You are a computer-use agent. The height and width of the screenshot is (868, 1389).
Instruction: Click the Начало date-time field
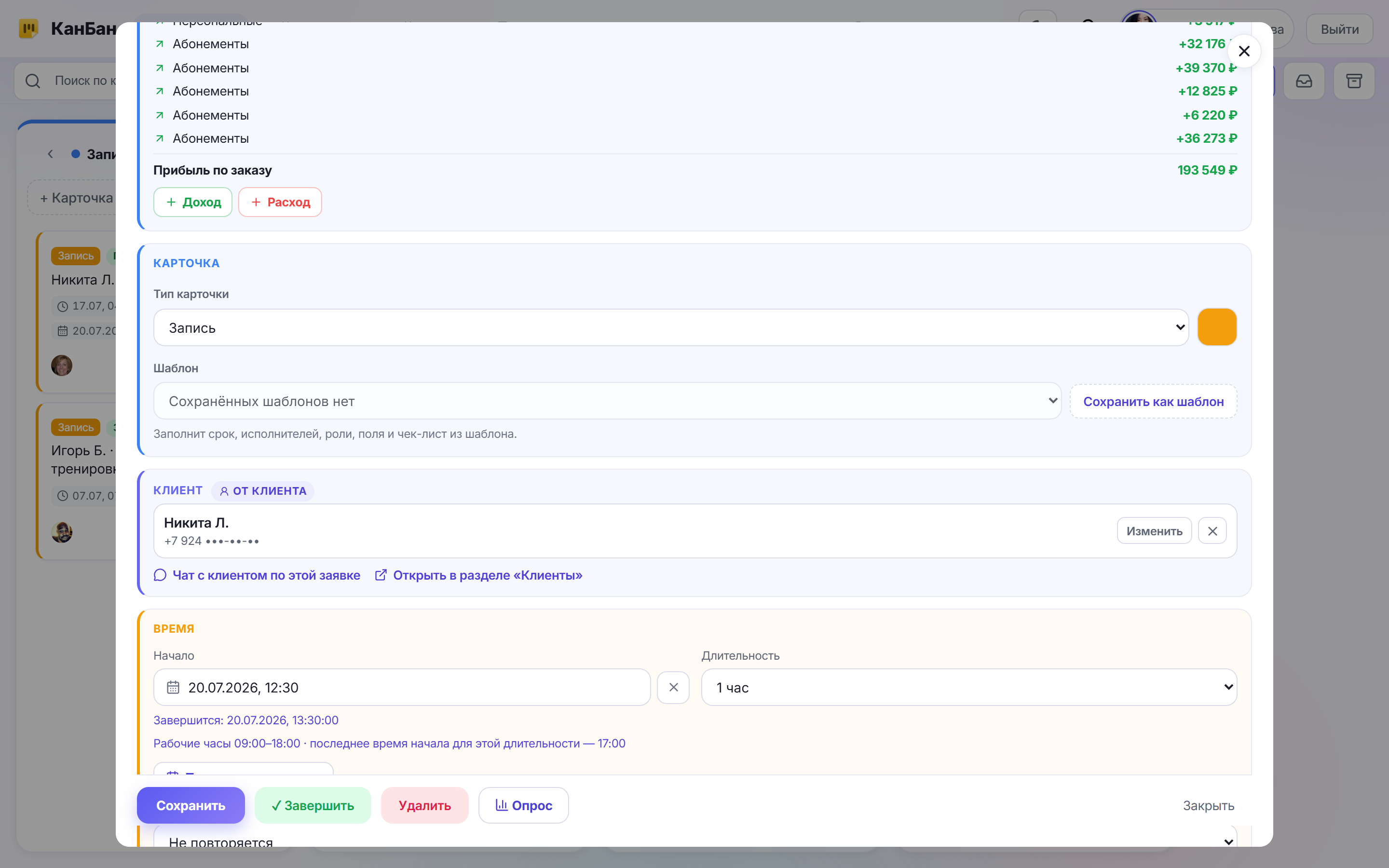(402, 687)
